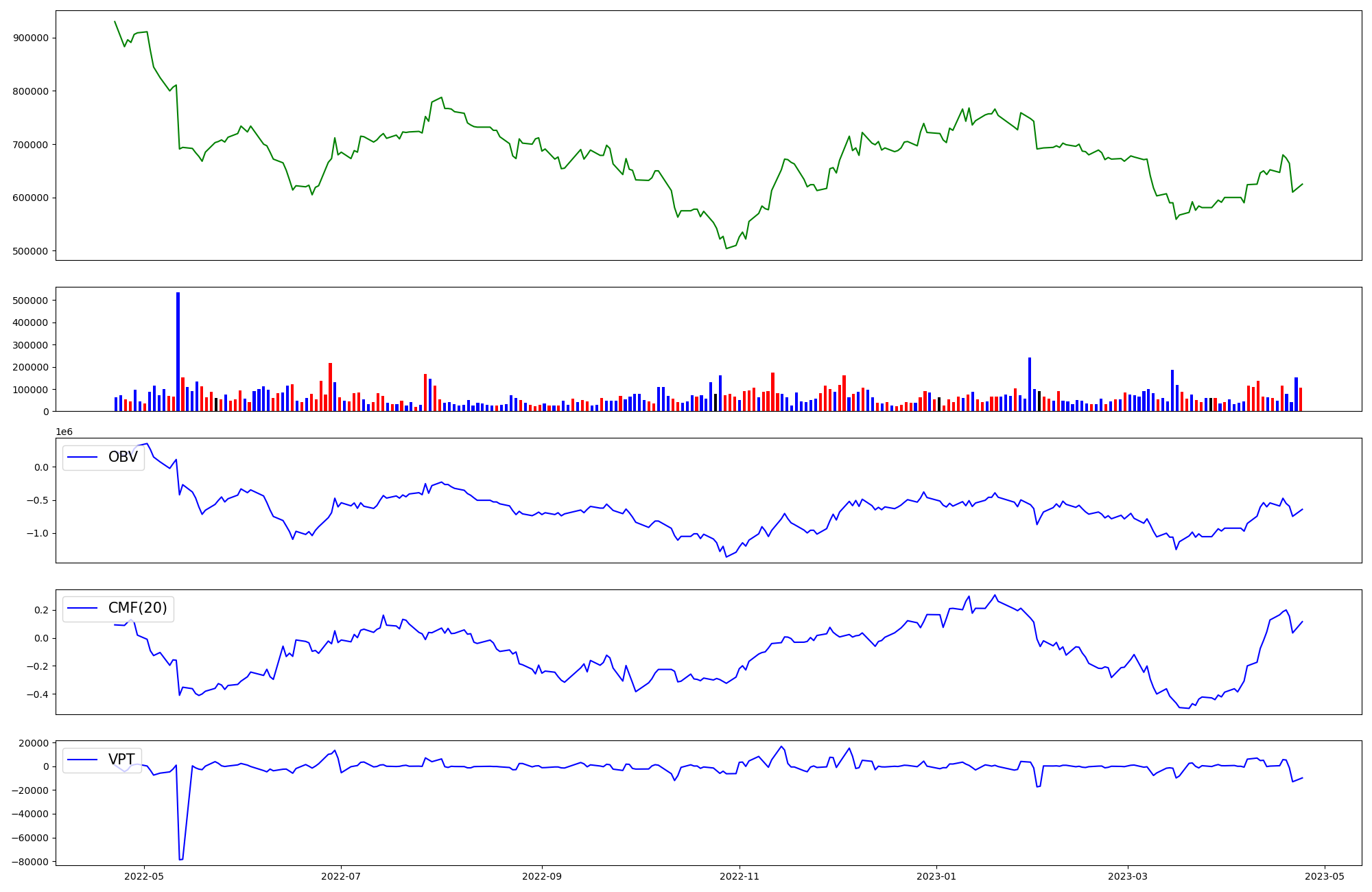The height and width of the screenshot is (892, 1372).
Task: Click the 500000 volume axis label
Action: pyautogui.click(x=31, y=301)
